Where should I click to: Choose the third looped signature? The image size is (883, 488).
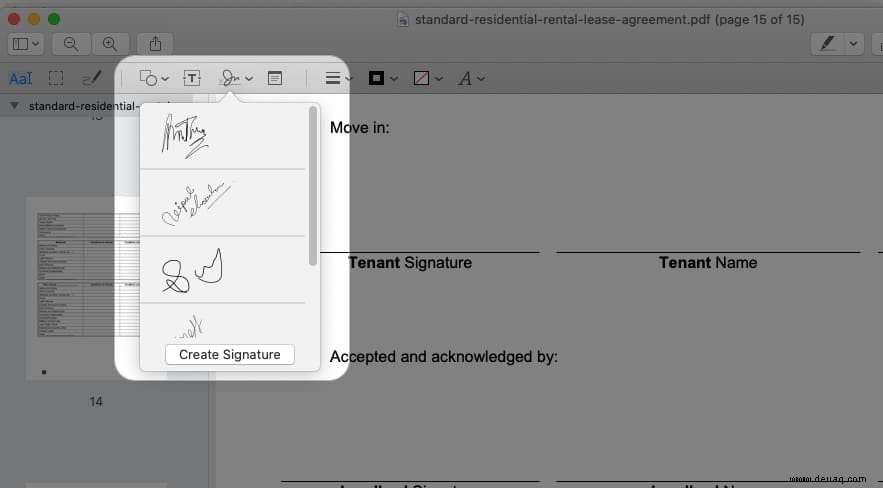[x=222, y=270]
